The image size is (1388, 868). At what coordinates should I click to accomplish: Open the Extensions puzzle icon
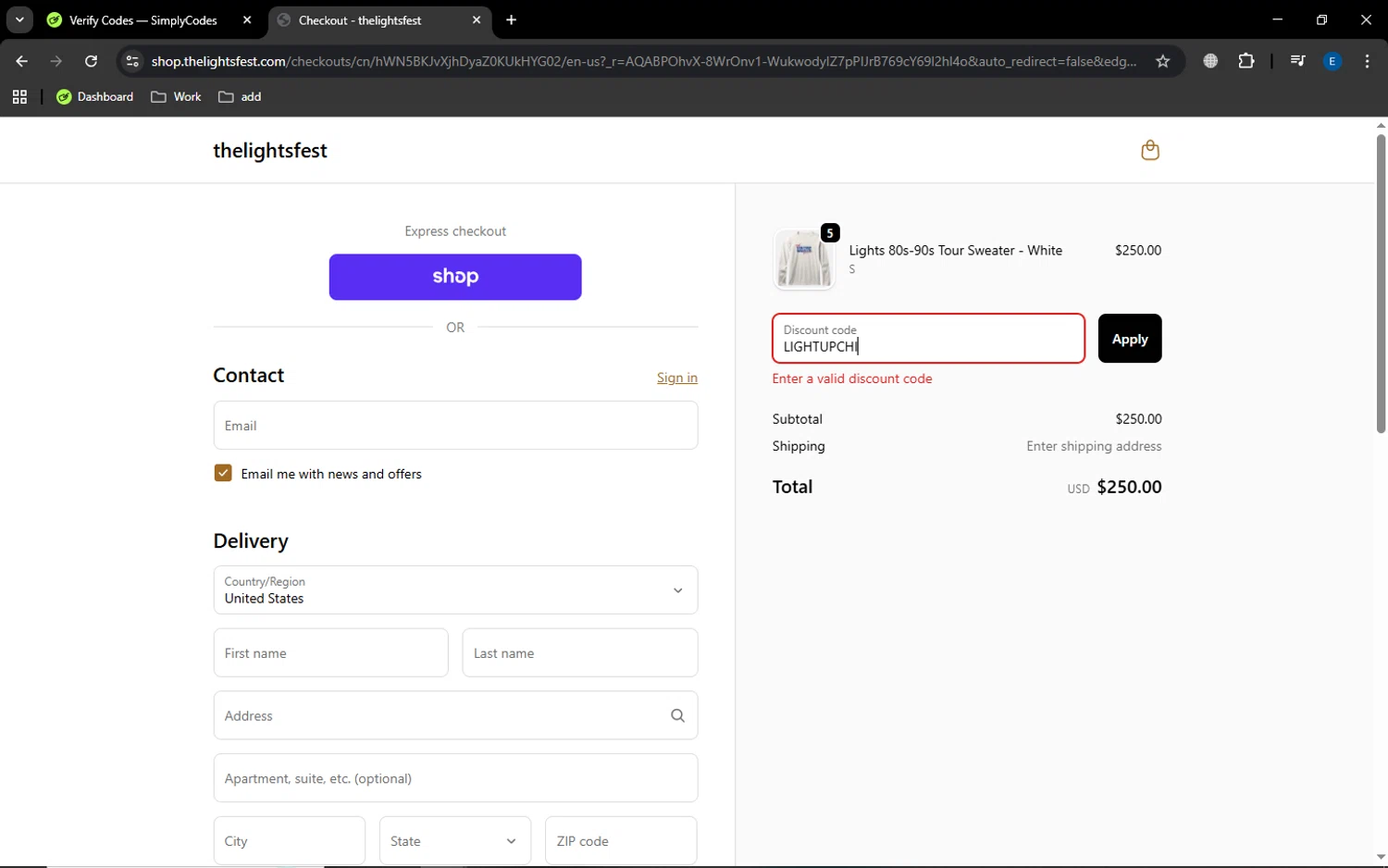(1246, 61)
